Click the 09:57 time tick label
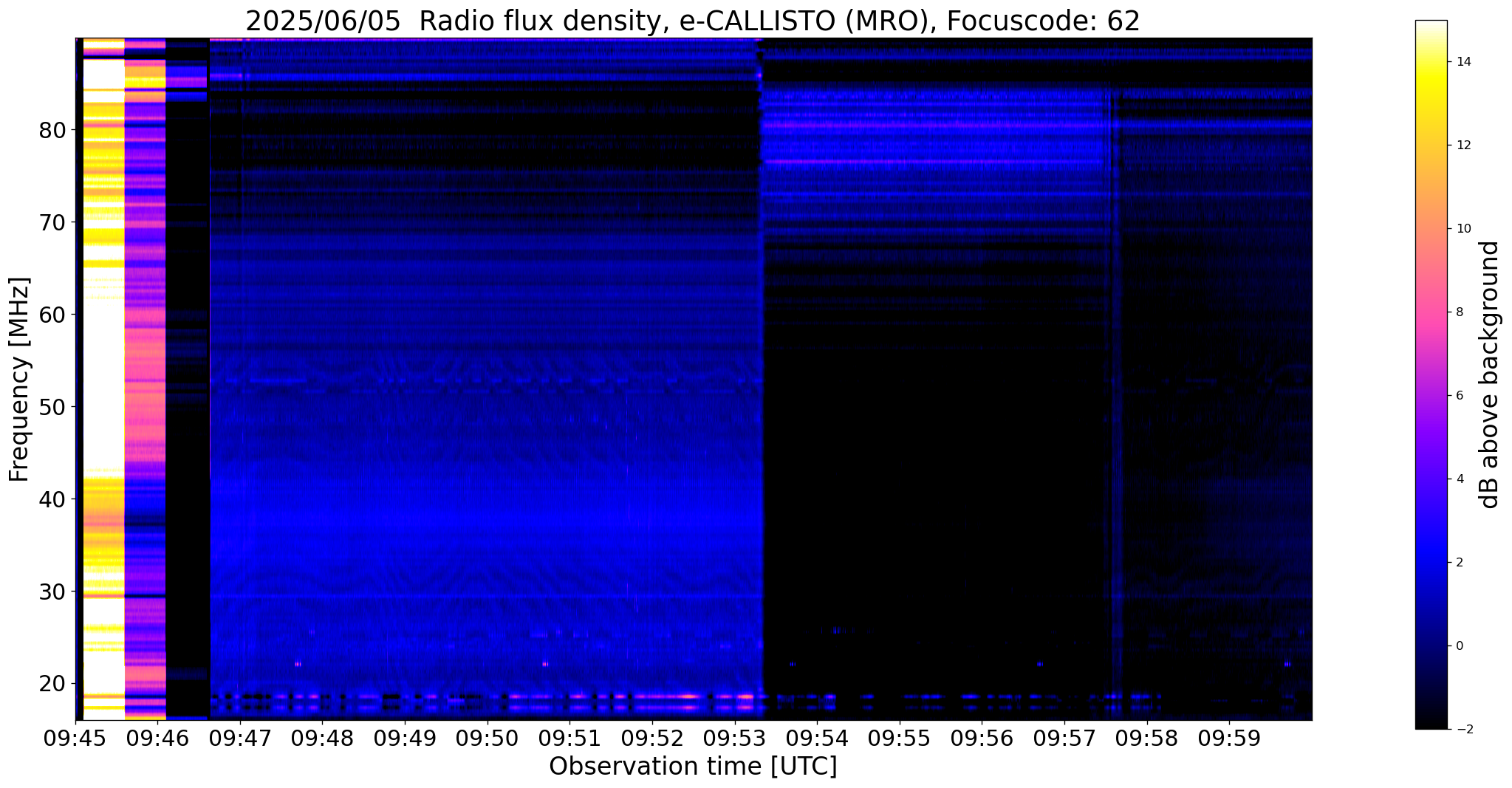 [x=1064, y=737]
